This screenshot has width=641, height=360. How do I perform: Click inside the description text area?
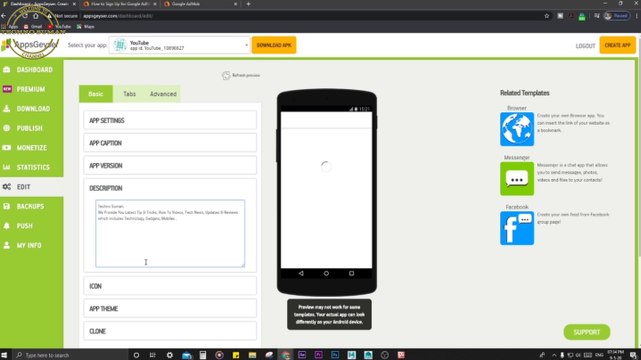[x=170, y=233]
